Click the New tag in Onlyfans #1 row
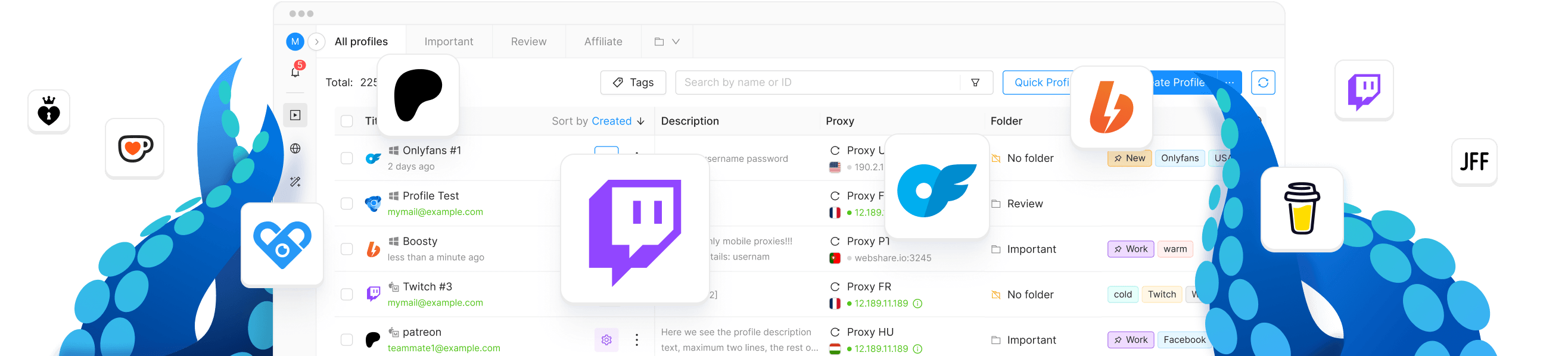The image size is (1568, 356). click(x=1129, y=158)
